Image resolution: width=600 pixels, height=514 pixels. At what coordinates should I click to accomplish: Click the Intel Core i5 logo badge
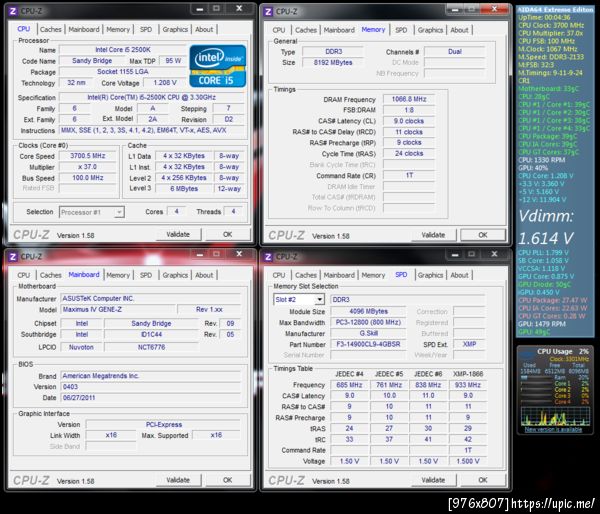click(218, 66)
